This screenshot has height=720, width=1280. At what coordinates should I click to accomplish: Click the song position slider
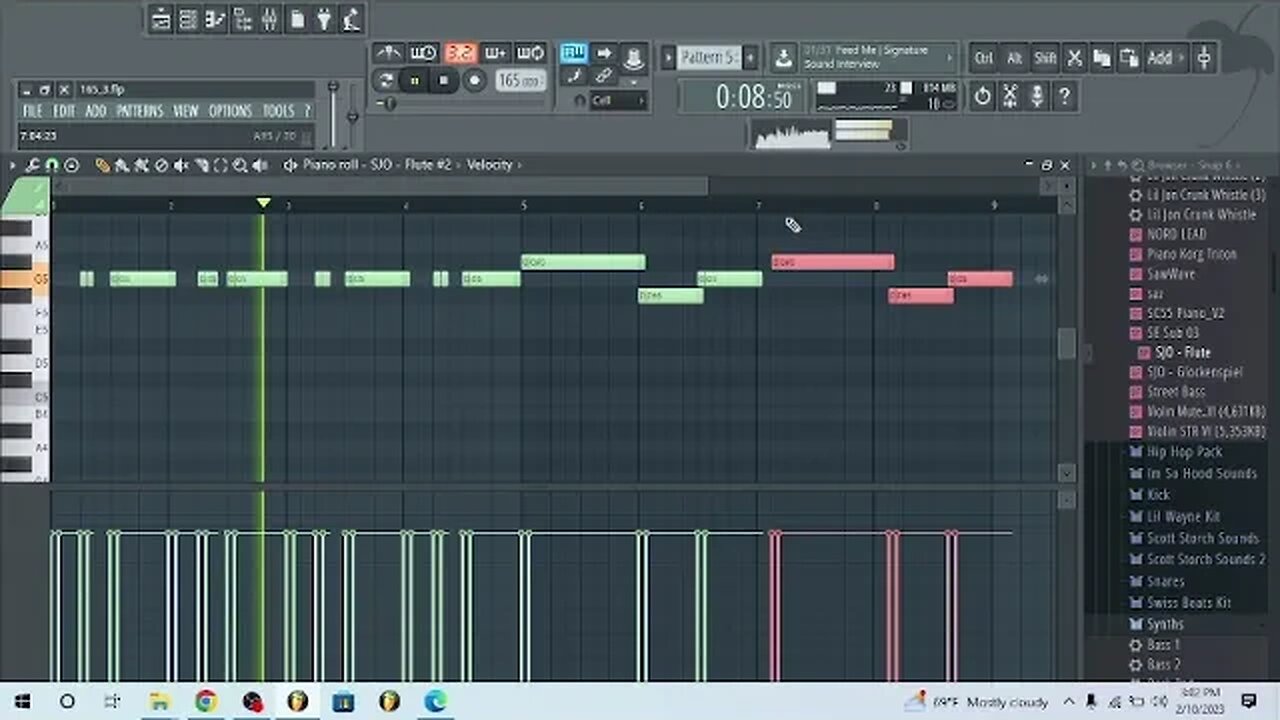point(460,103)
